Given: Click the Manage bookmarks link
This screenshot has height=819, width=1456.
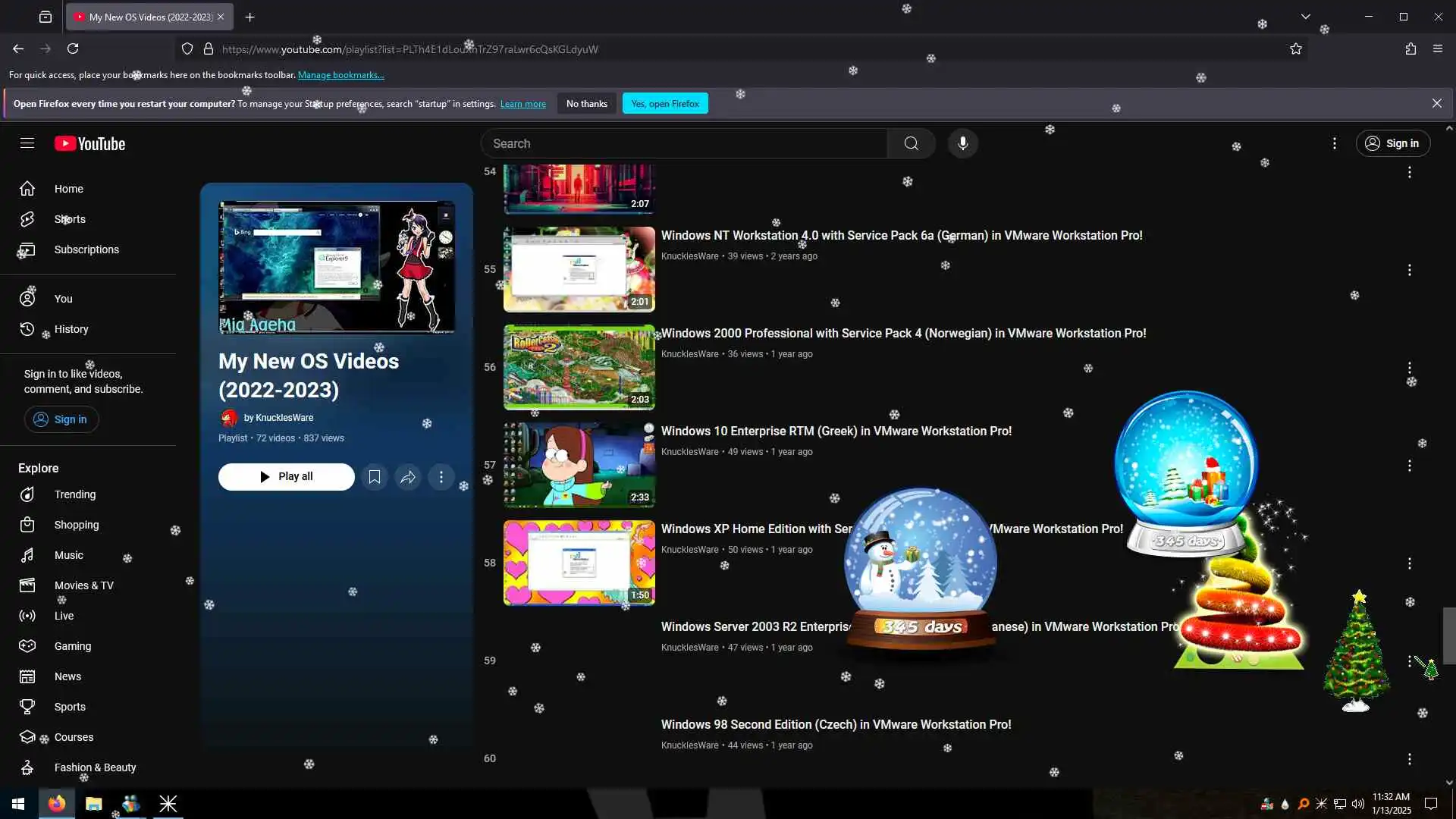Looking at the screenshot, I should point(340,75).
